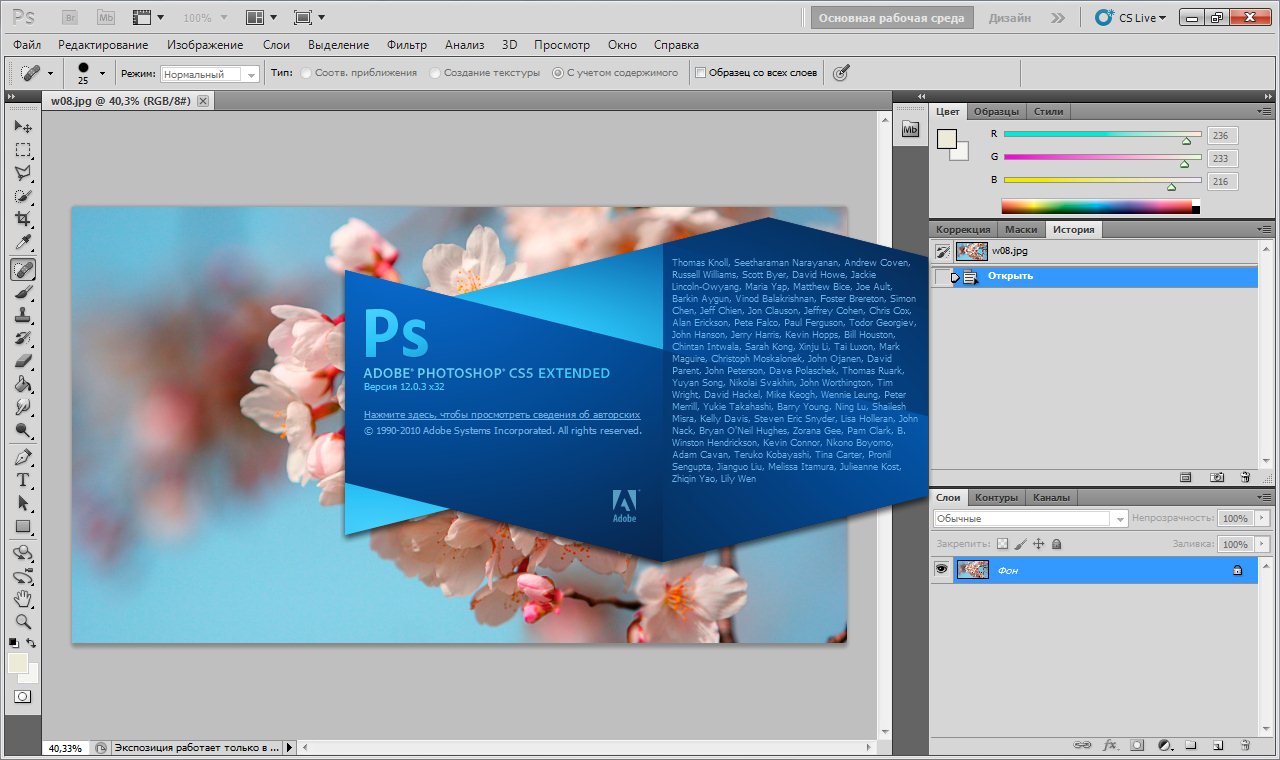Choose 'Создание текстуры' type option
The image size is (1280, 760).
(435, 73)
